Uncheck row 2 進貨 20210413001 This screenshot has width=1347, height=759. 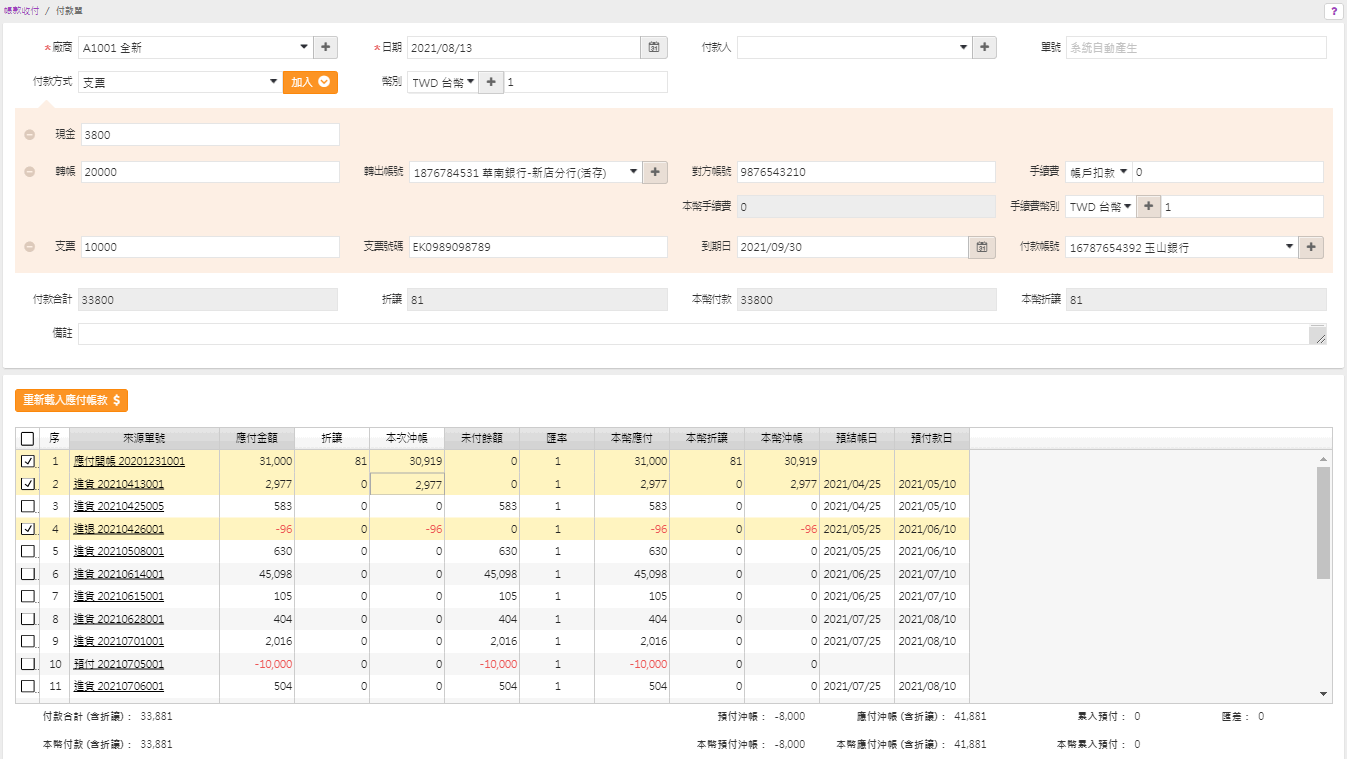pos(28,484)
